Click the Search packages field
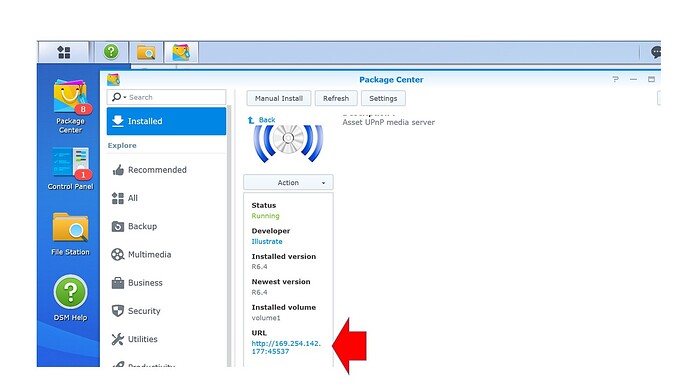Viewport: 690px width, 388px height. click(x=166, y=97)
